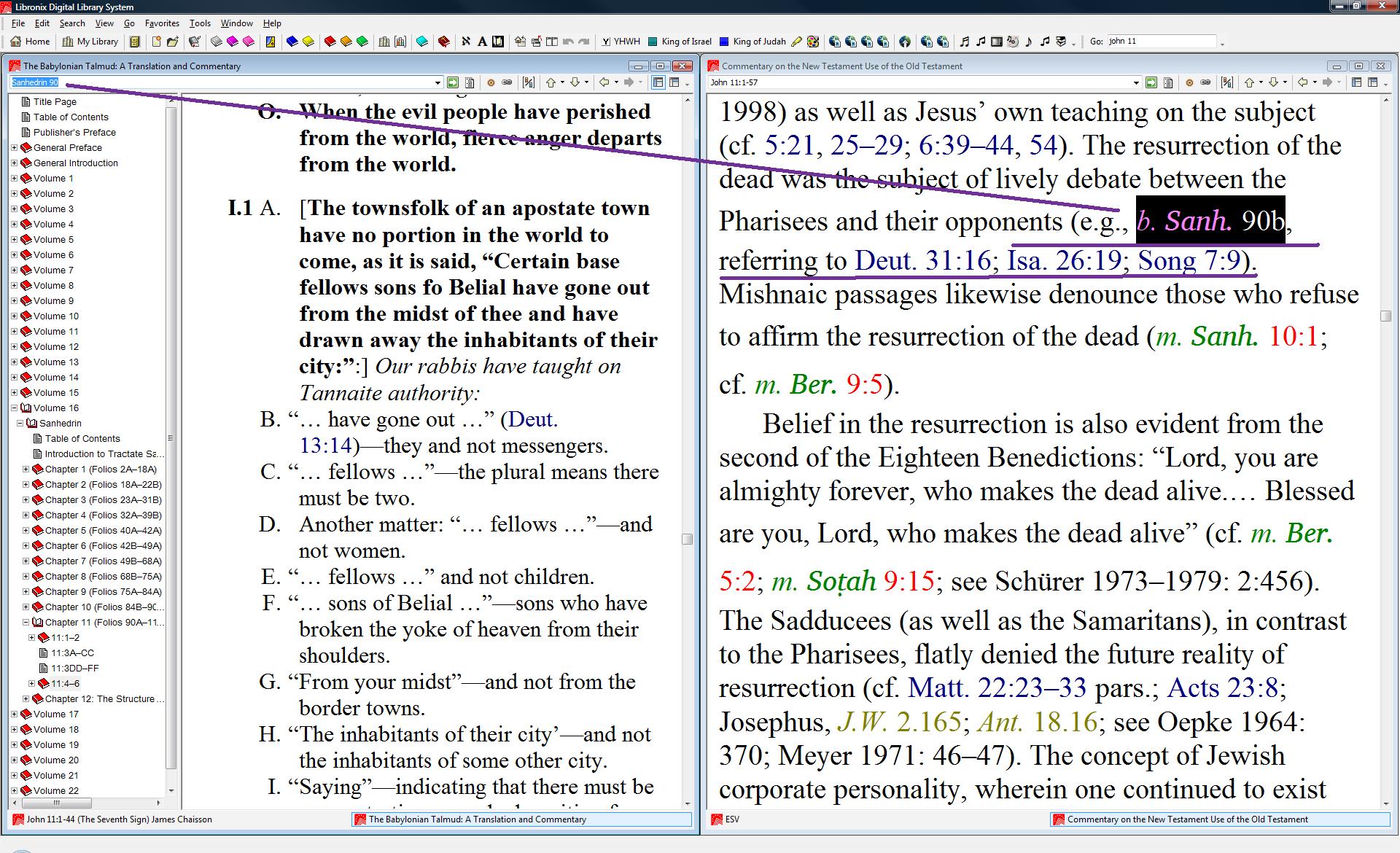The image size is (1400, 853).
Task: Click the green Go arrow beside Sanhedrin 90
Action: 453,82
